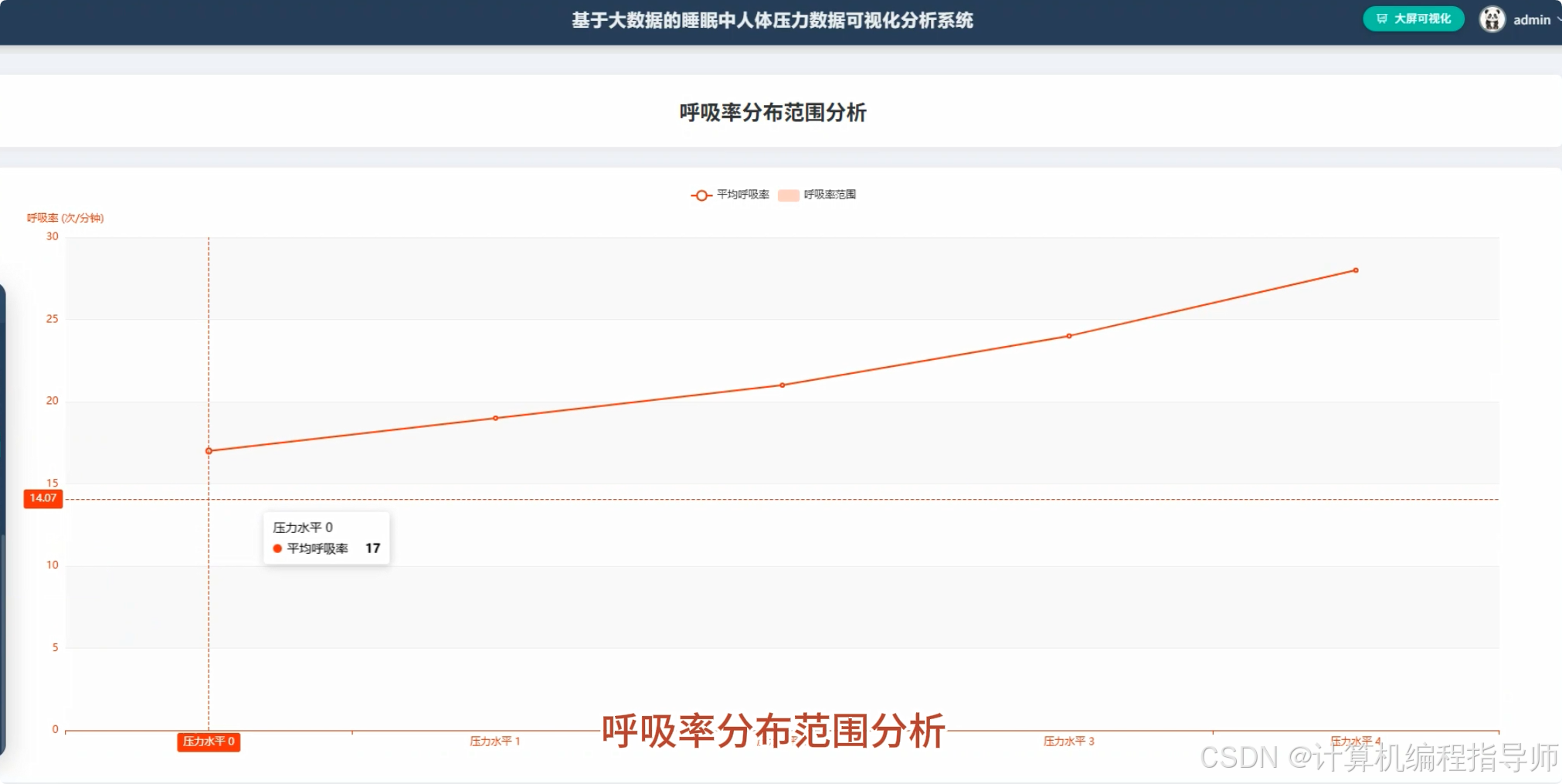Click the y-axis value 30
Viewport: 1562px width, 784px height.
click(53, 236)
